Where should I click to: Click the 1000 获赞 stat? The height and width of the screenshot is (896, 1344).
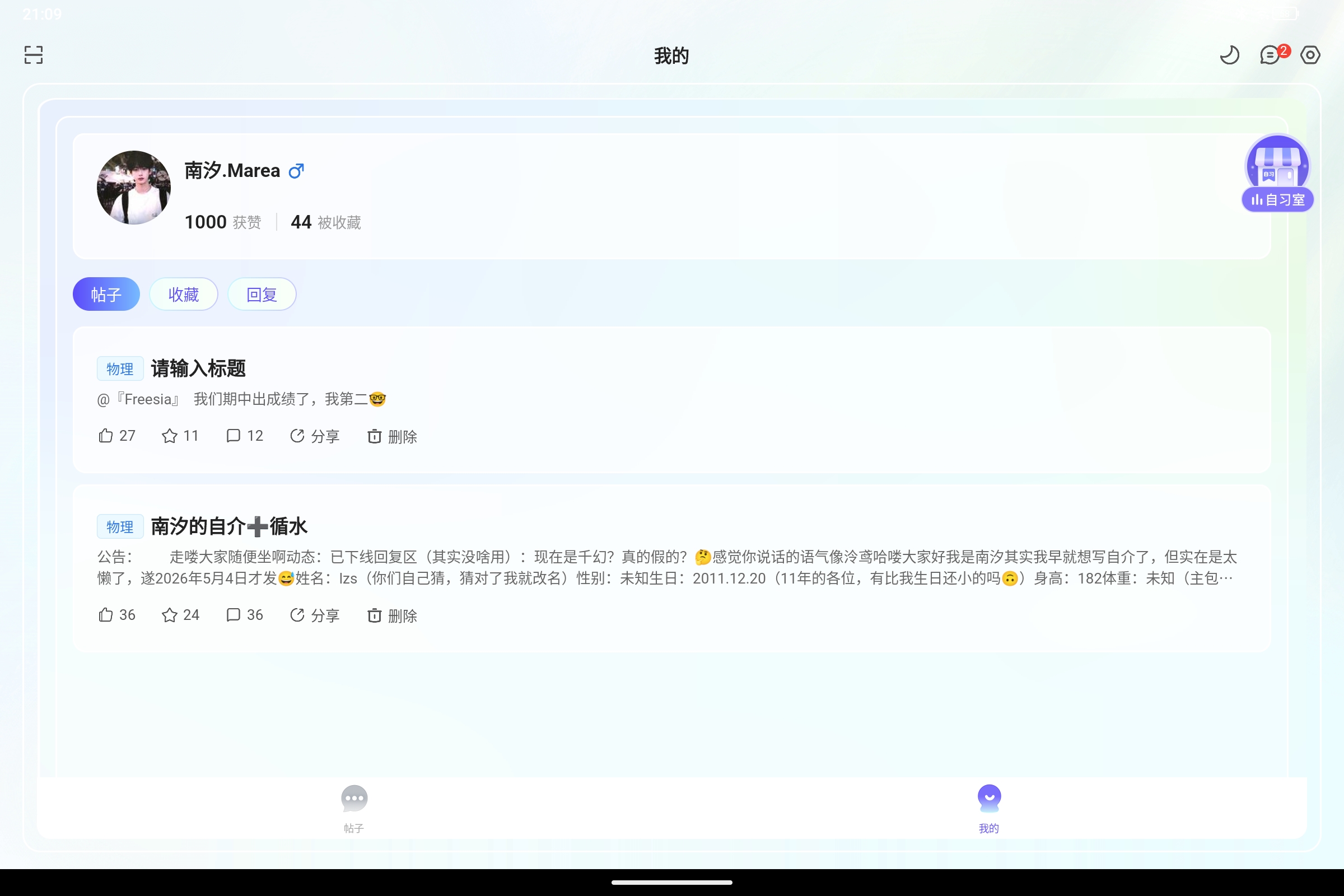[222, 222]
